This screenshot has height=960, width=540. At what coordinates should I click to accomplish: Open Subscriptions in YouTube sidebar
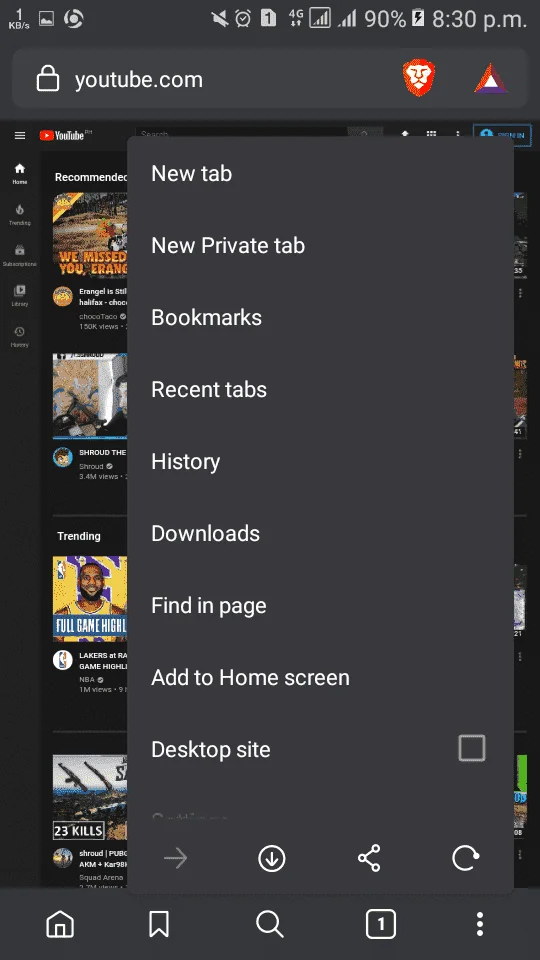pyautogui.click(x=20, y=255)
